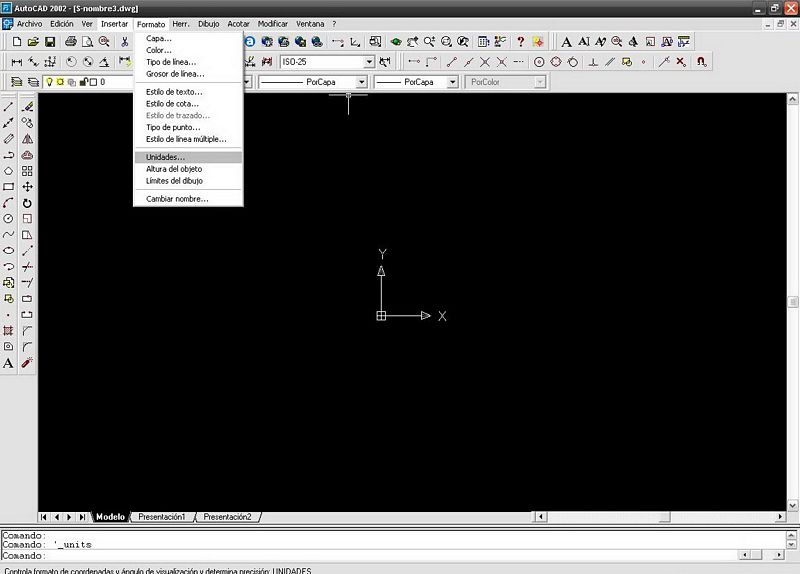Select the Multiline Text A tool in left toolbar
The width and height of the screenshot is (800, 574).
(9, 363)
